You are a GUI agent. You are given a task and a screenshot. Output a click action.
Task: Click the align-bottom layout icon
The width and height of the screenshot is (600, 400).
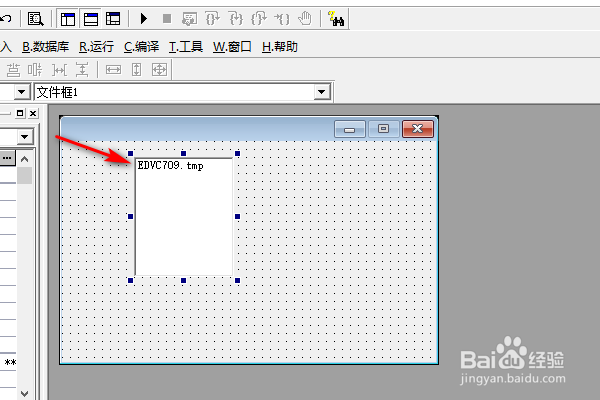[13, 70]
